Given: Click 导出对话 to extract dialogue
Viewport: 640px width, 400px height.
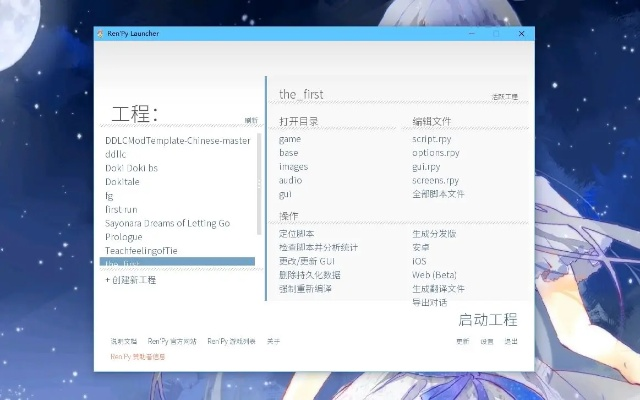Looking at the screenshot, I should click(x=430, y=302).
